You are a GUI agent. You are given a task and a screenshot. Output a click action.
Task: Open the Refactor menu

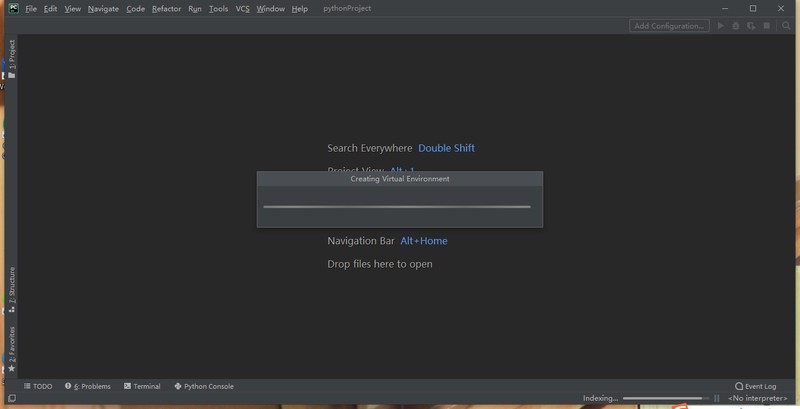pyautogui.click(x=166, y=9)
